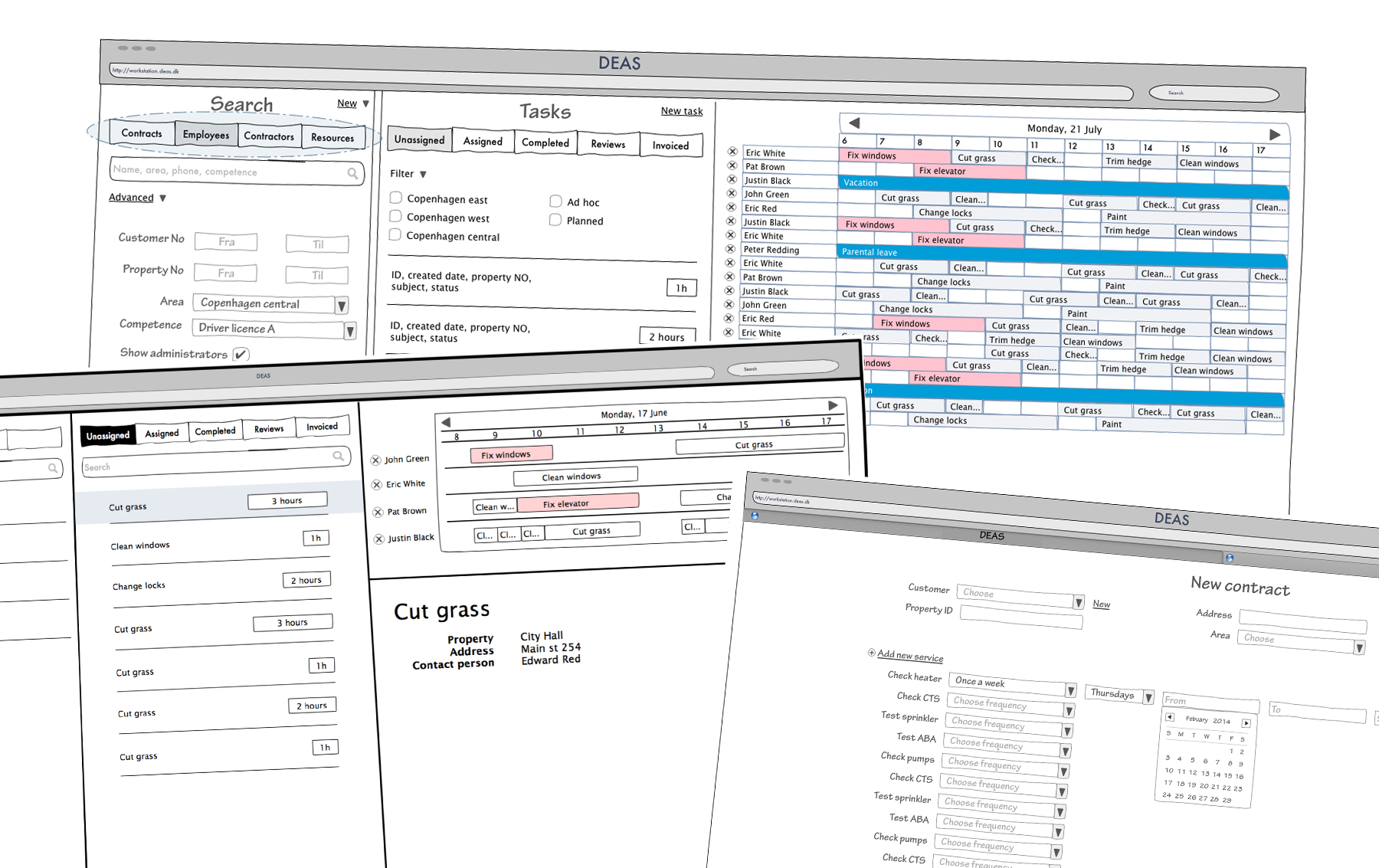1379x868 pixels.
Task: Open the Completed tasks tab
Action: (545, 142)
